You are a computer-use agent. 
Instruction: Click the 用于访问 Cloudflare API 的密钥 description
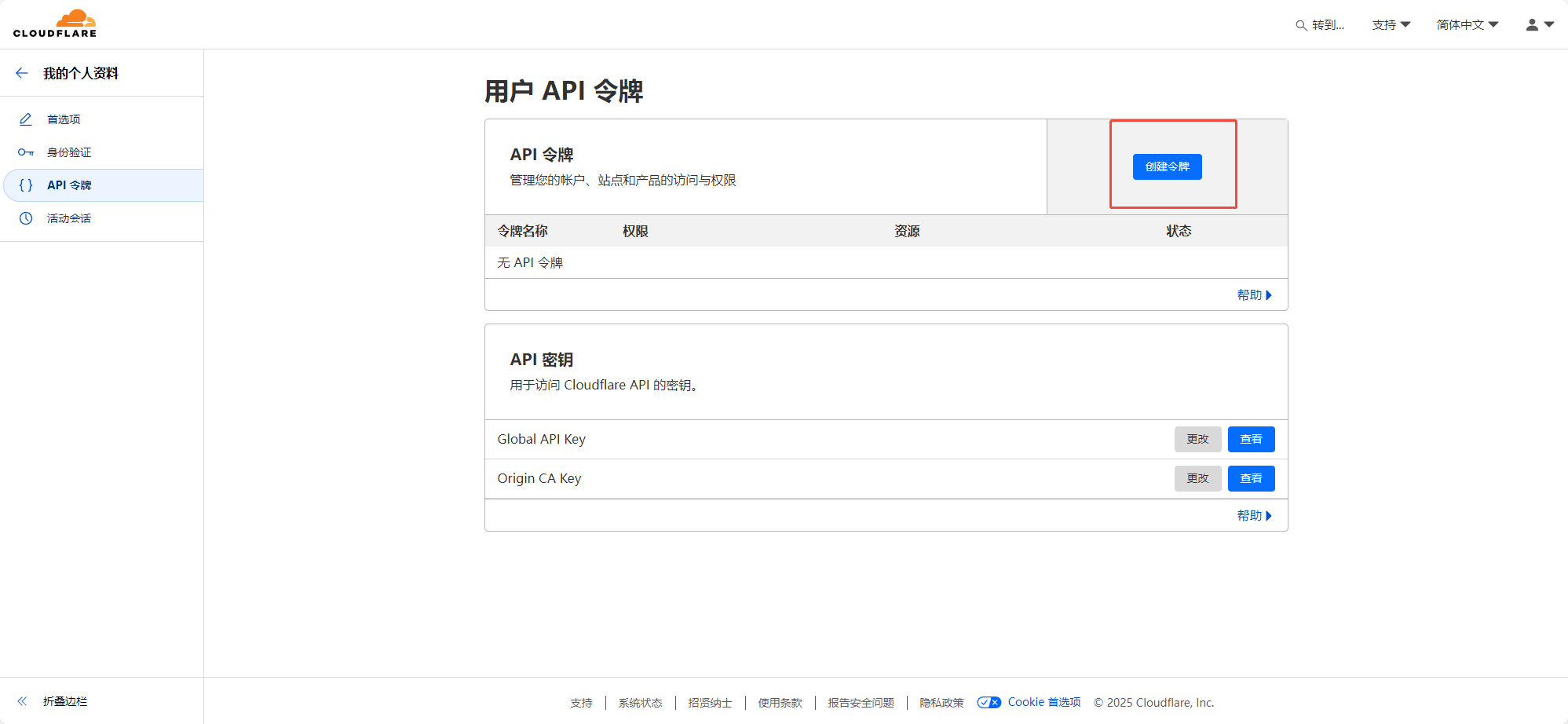(x=604, y=385)
